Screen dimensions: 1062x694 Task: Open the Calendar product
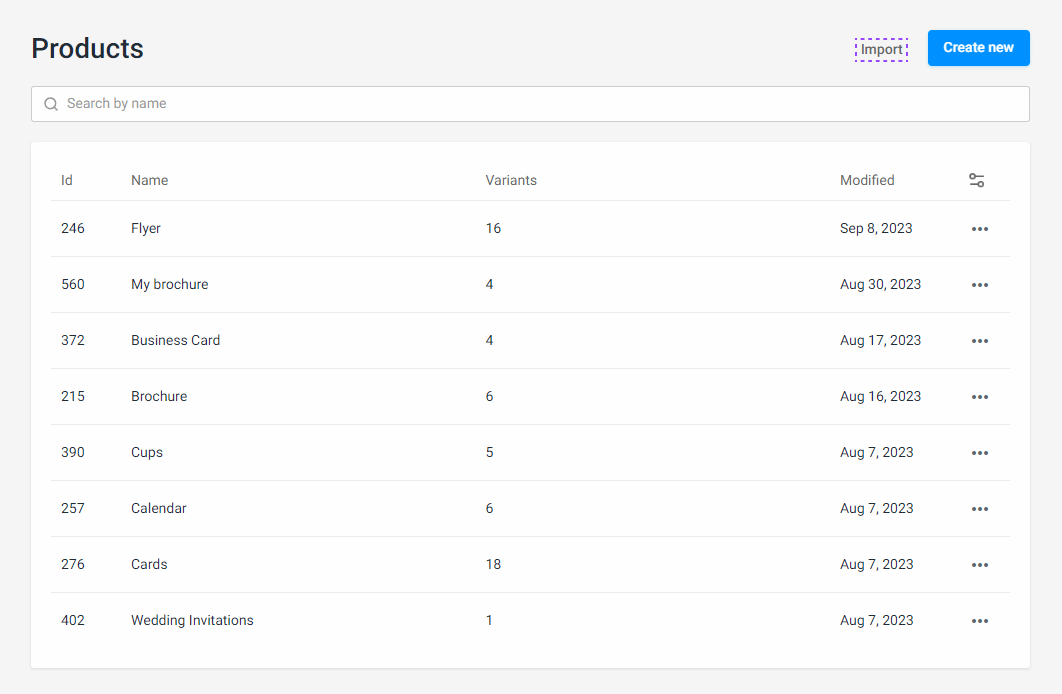pos(158,508)
